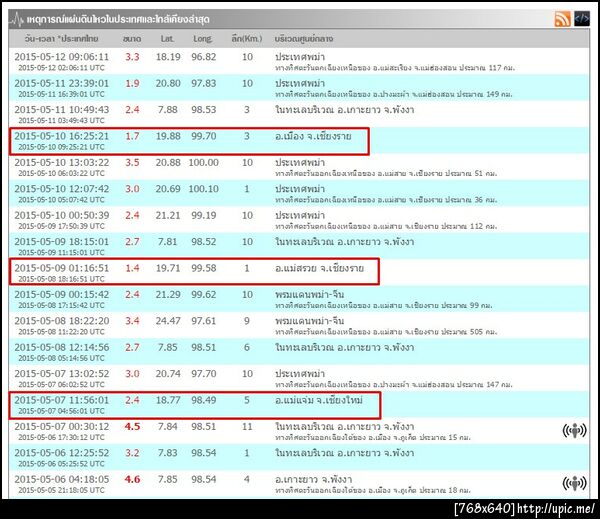Click latitude 18.19 cell
This screenshot has height=519, width=600.
168,57
